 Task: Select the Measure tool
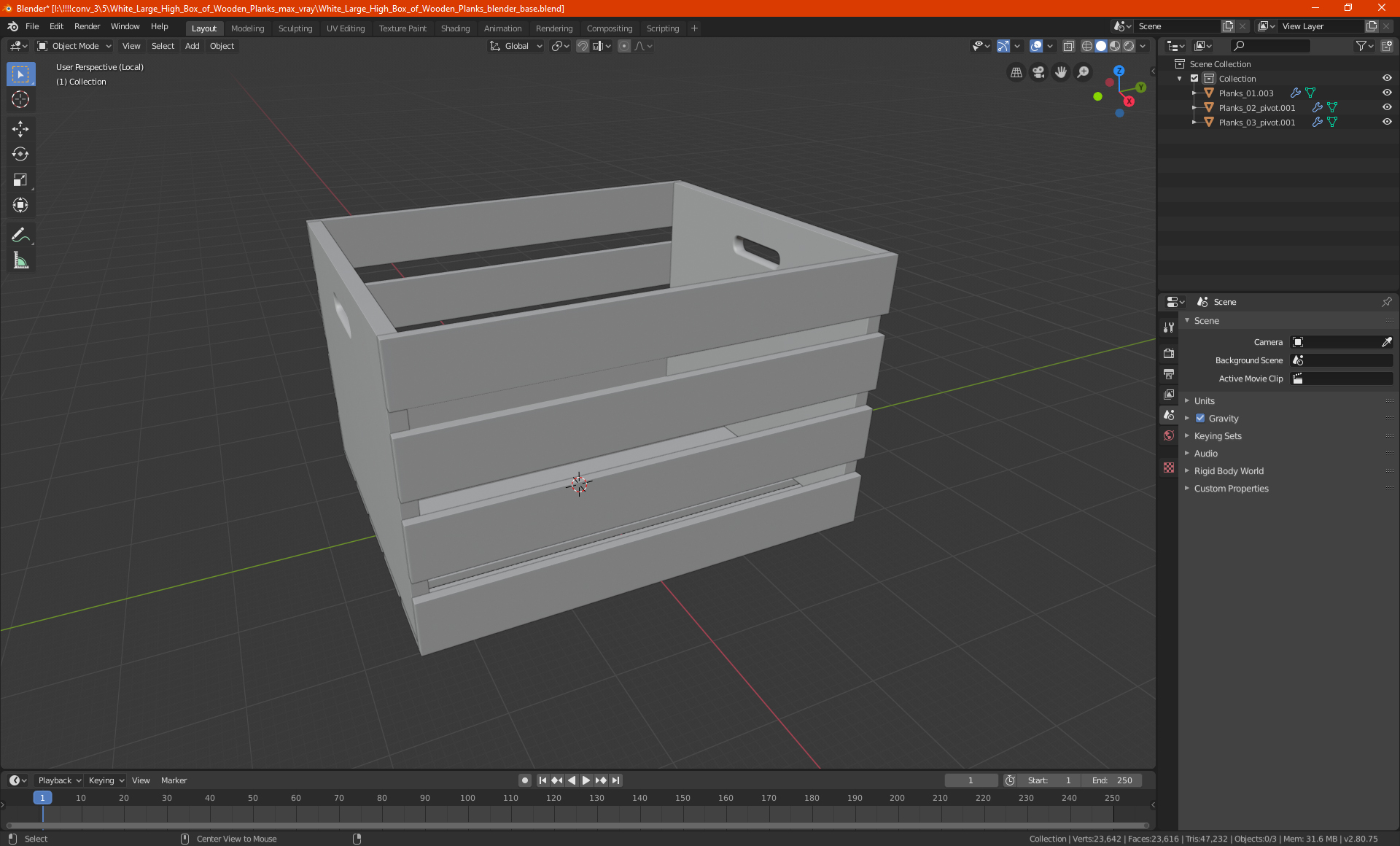tap(20, 260)
